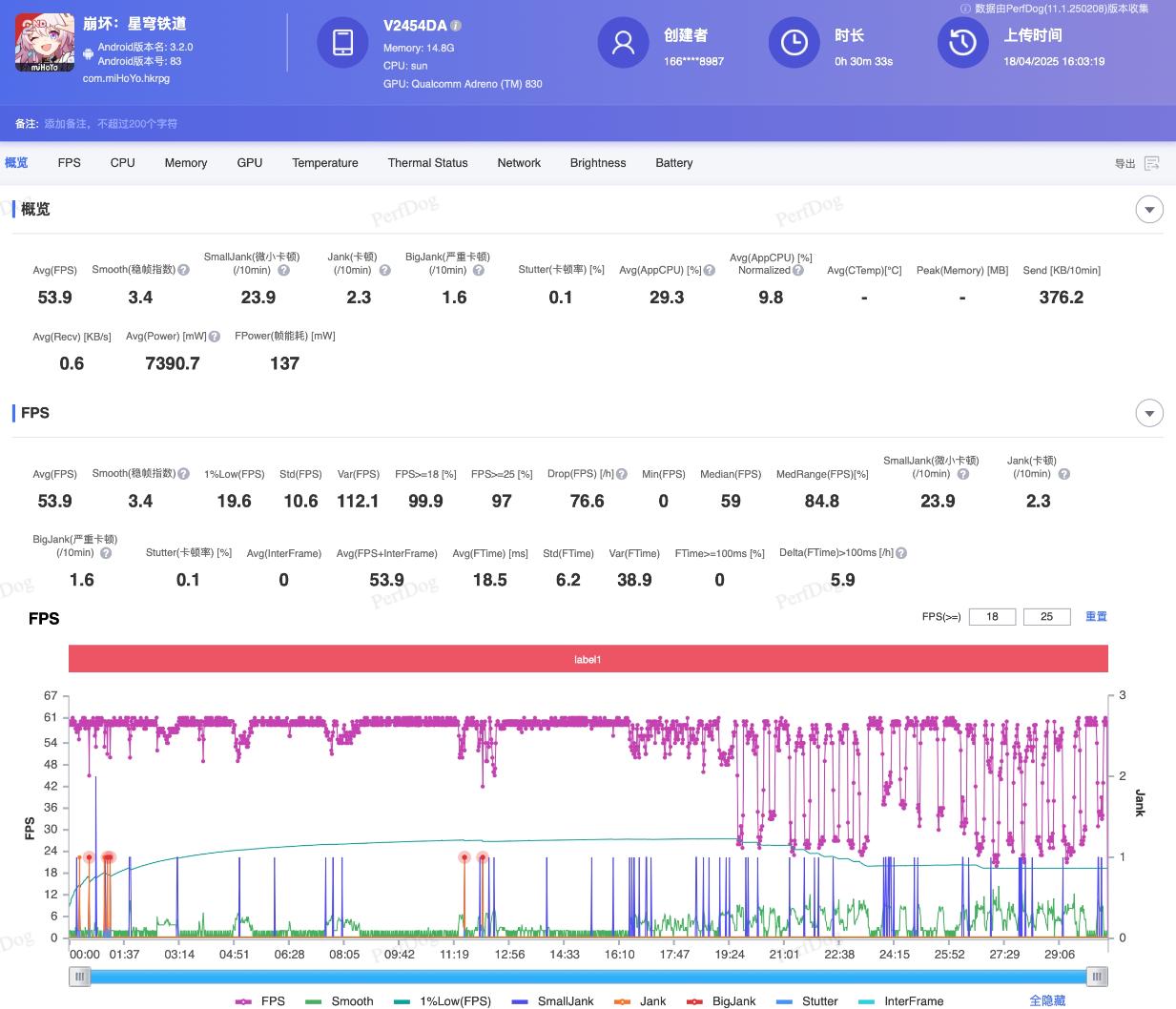The image size is (1176, 1009).
Task: Click help icon beside Delta(FTime)>100ms
Action: tap(901, 553)
